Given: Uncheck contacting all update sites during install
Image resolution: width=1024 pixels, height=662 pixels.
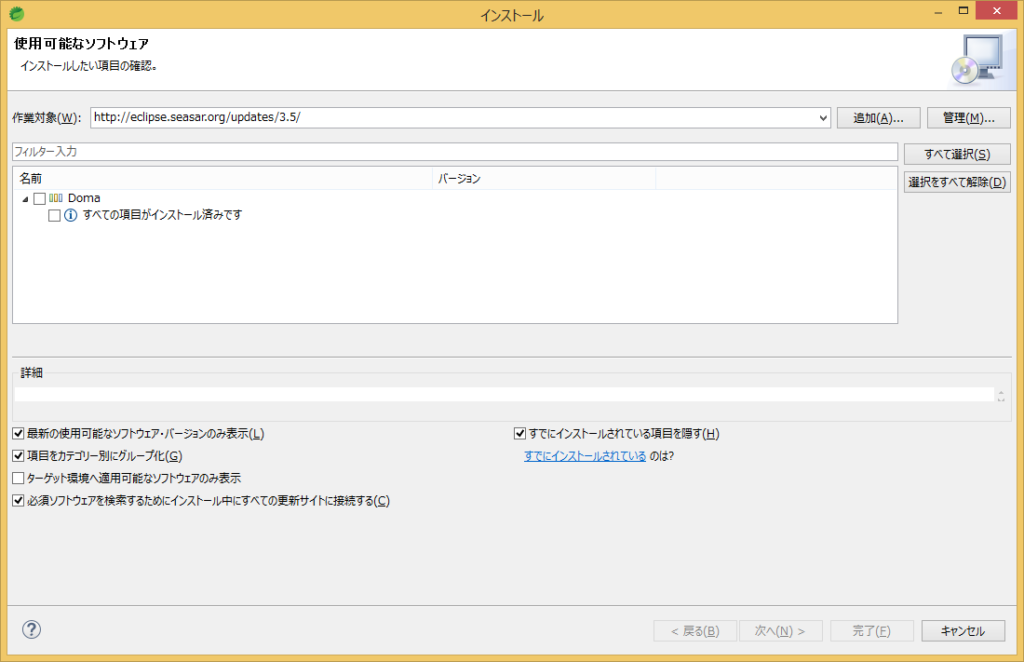Looking at the screenshot, I should tap(17, 500).
